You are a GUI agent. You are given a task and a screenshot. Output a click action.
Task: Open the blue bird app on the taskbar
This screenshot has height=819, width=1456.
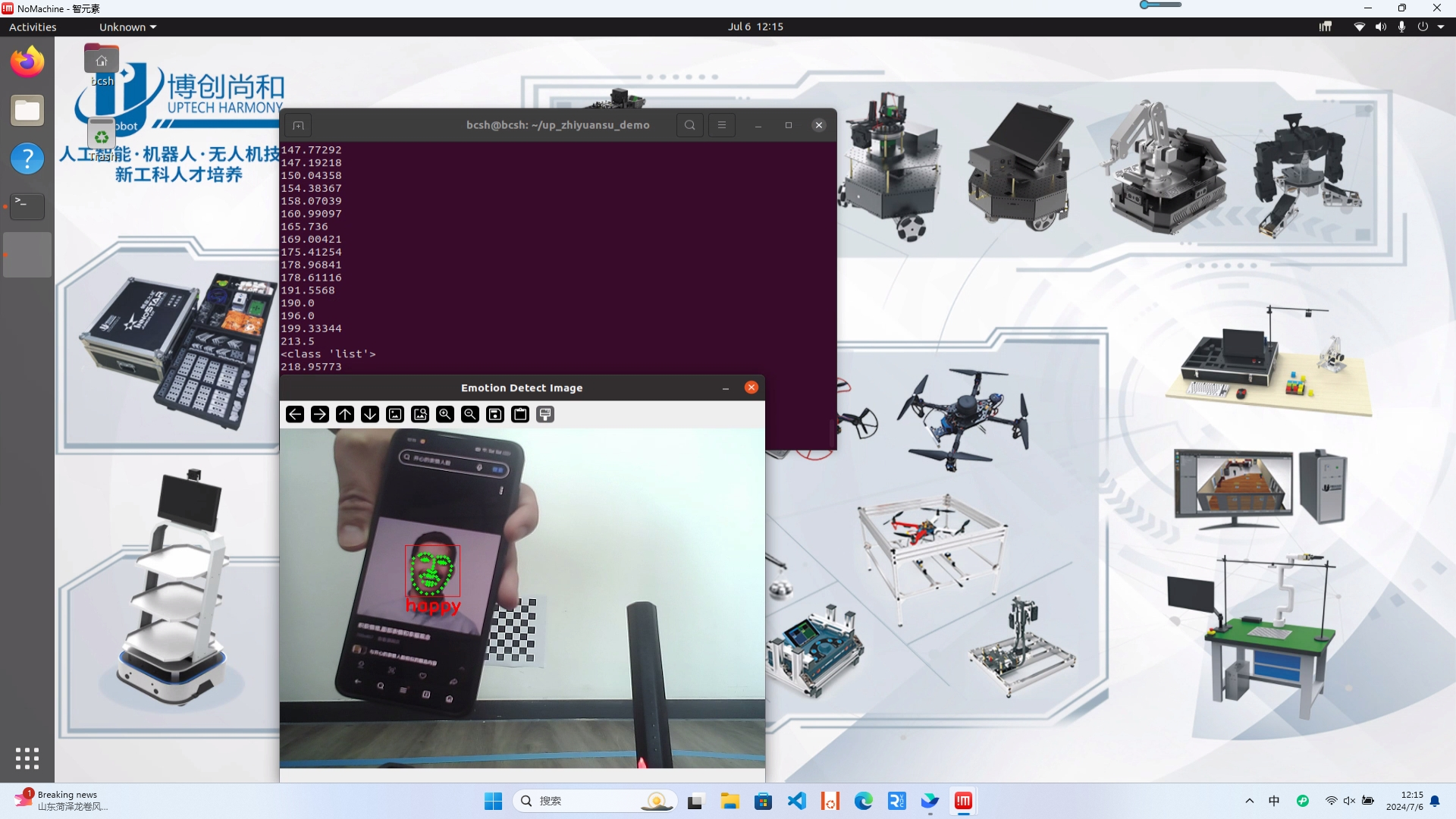(x=930, y=801)
